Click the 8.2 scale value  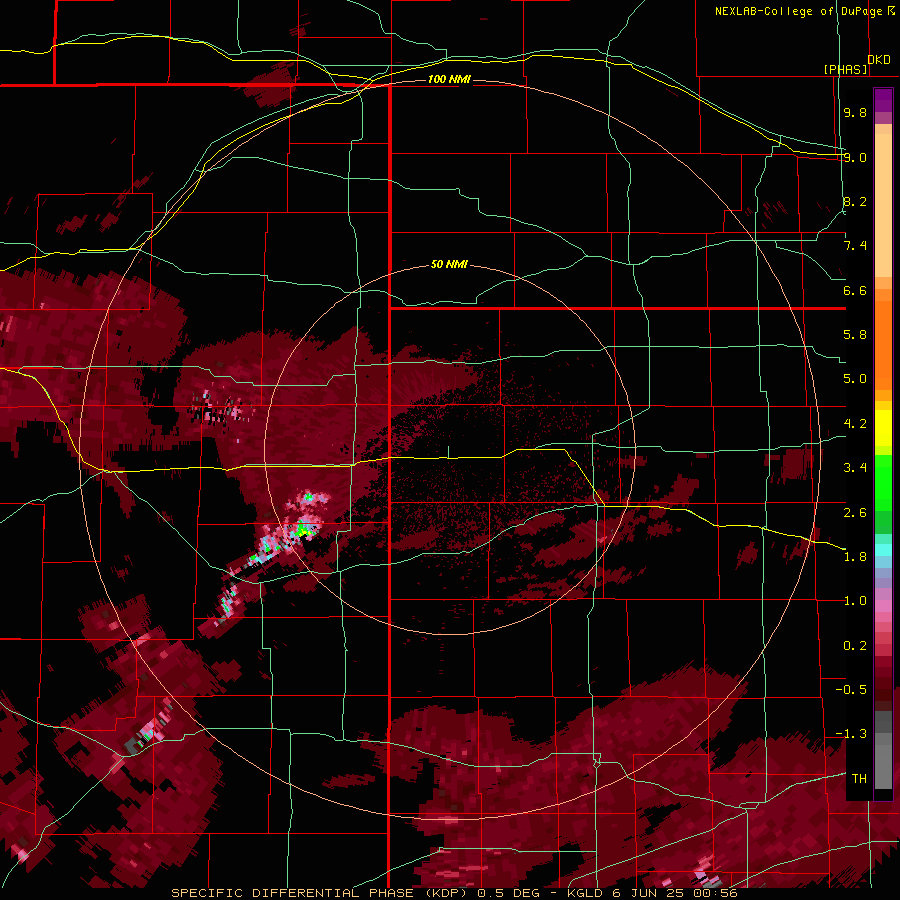pos(855,201)
